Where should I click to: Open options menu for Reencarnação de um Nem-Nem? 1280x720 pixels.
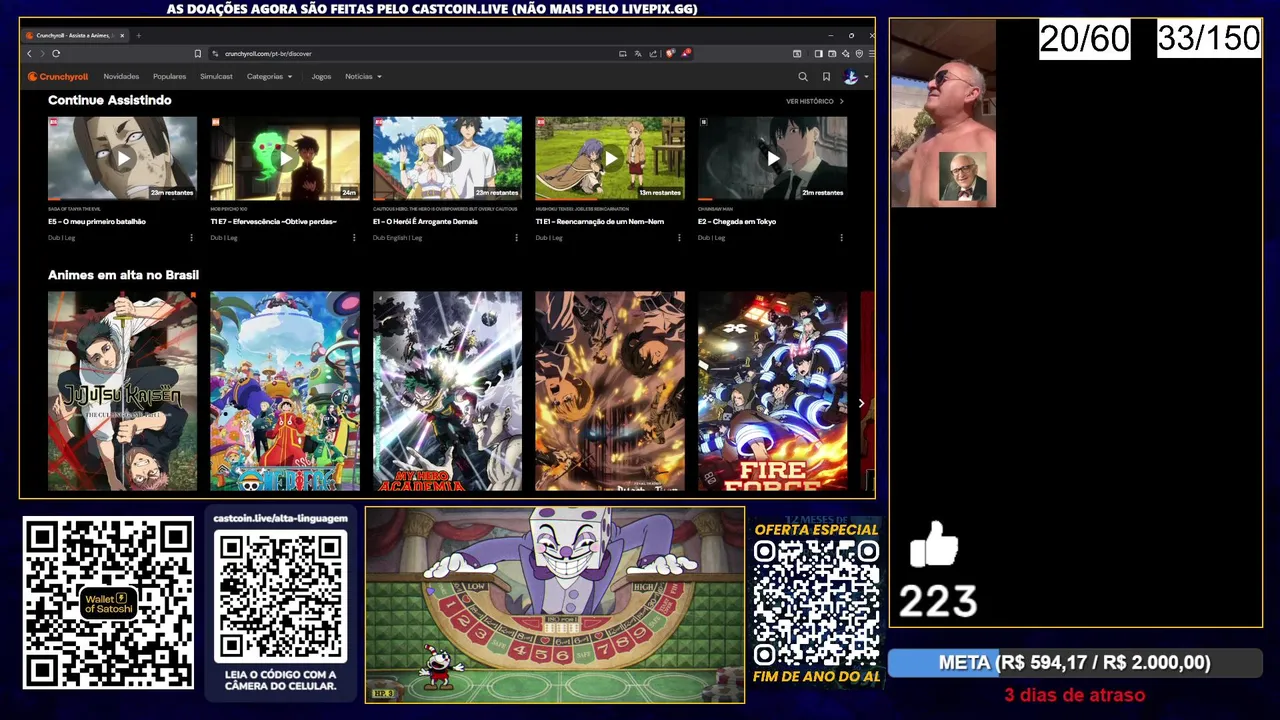(679, 238)
